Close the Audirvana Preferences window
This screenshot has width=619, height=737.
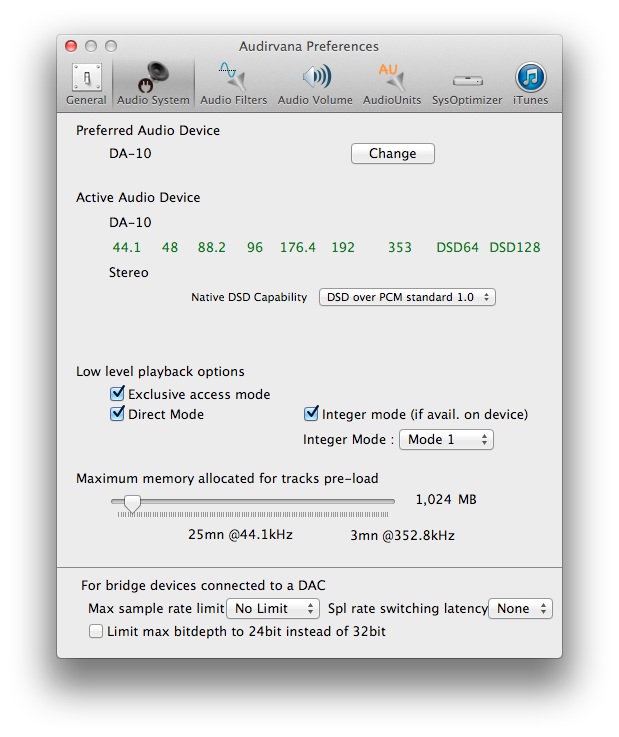pos(71,46)
